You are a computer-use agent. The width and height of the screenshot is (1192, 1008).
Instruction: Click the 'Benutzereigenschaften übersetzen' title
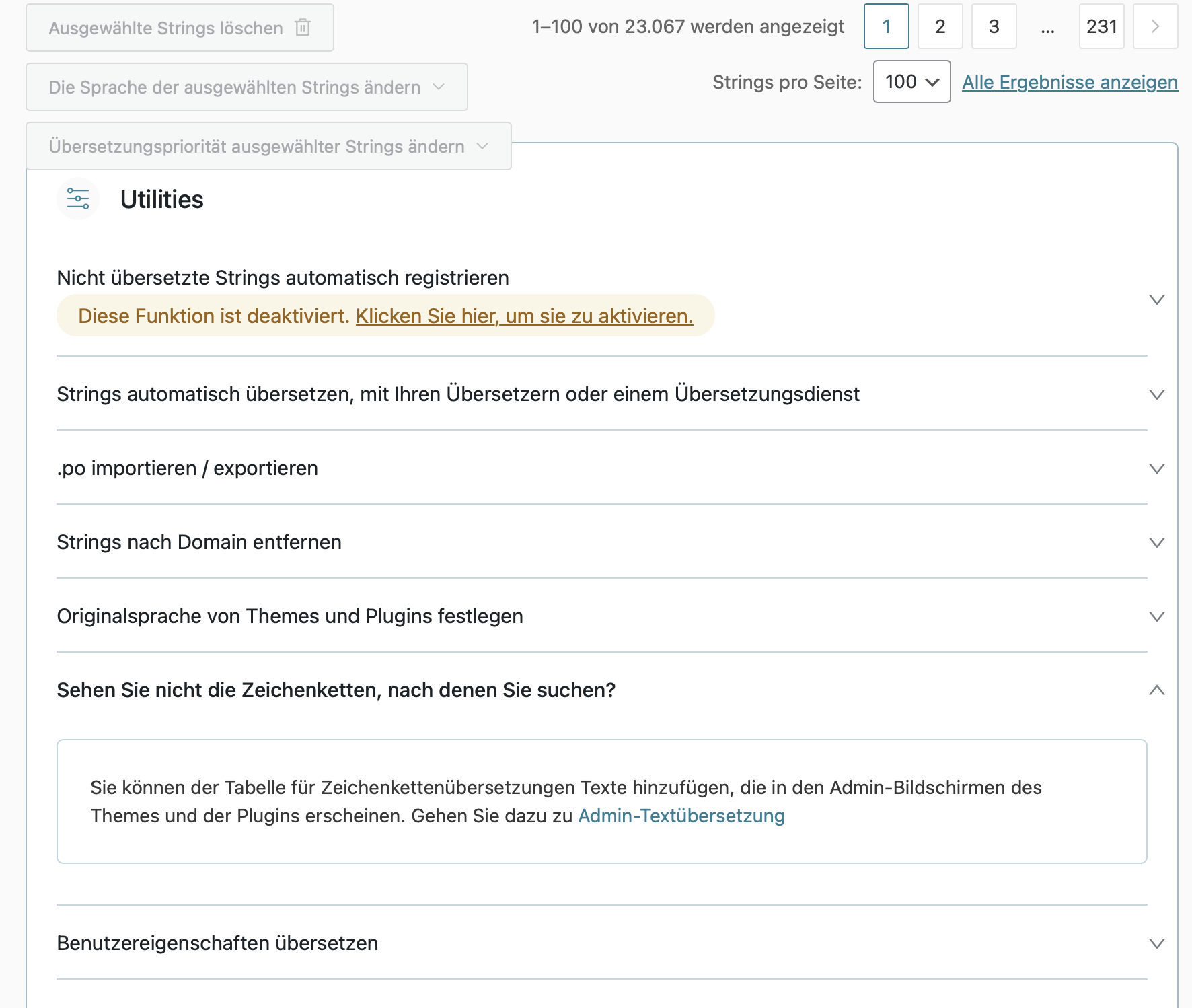coord(217,943)
